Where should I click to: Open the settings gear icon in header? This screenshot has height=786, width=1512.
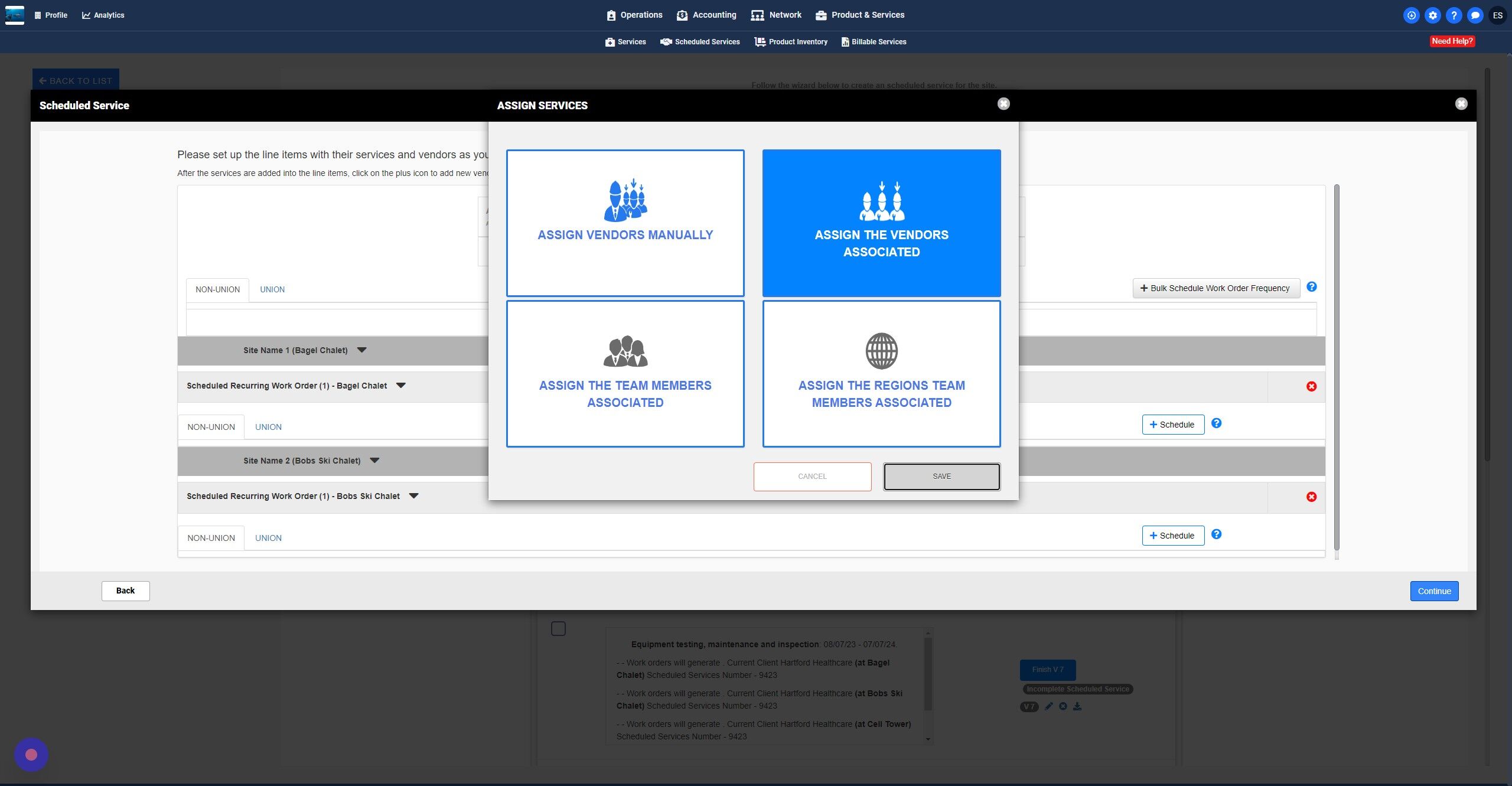1432,15
